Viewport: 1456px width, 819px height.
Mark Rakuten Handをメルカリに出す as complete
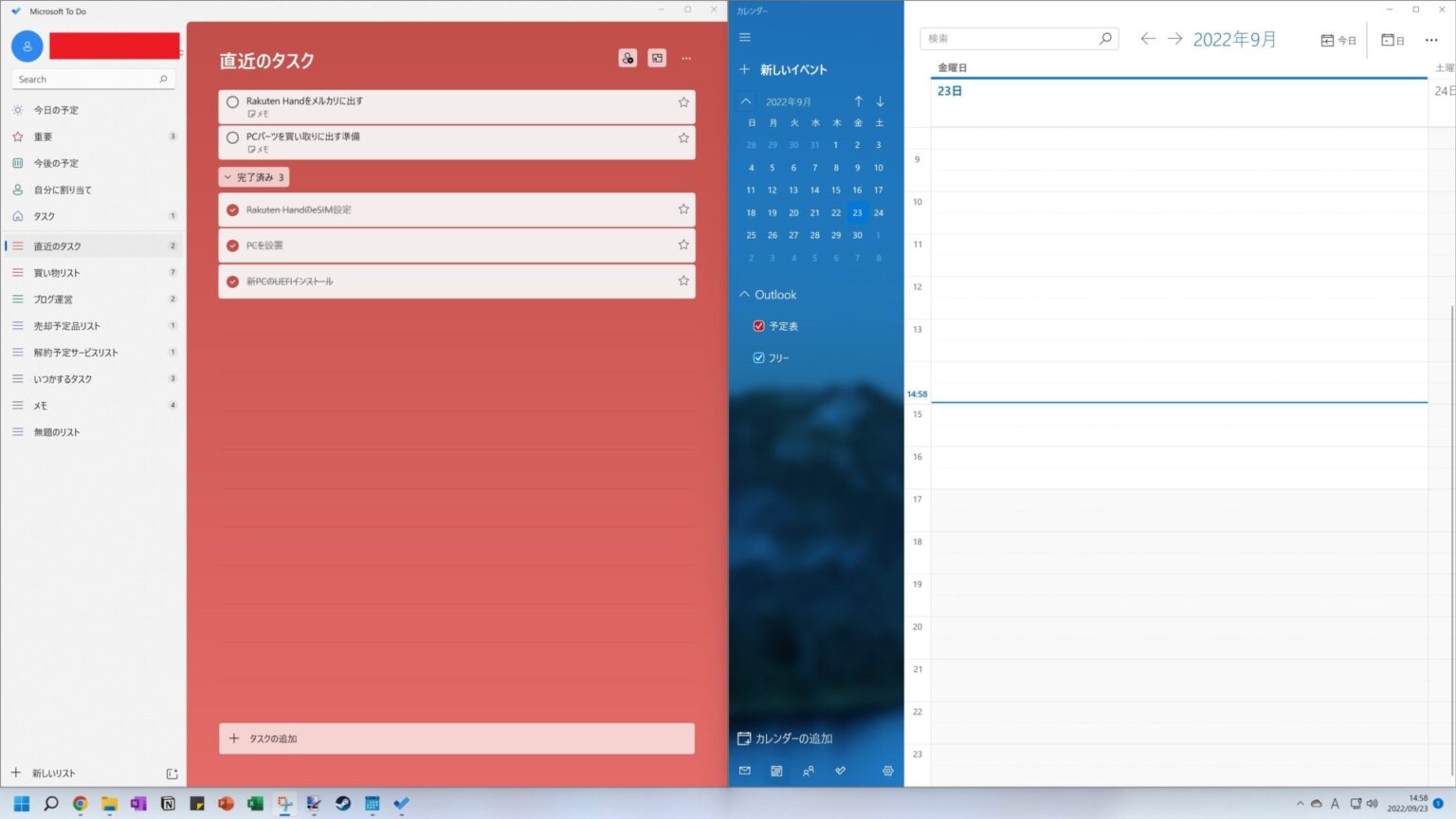[232, 101]
